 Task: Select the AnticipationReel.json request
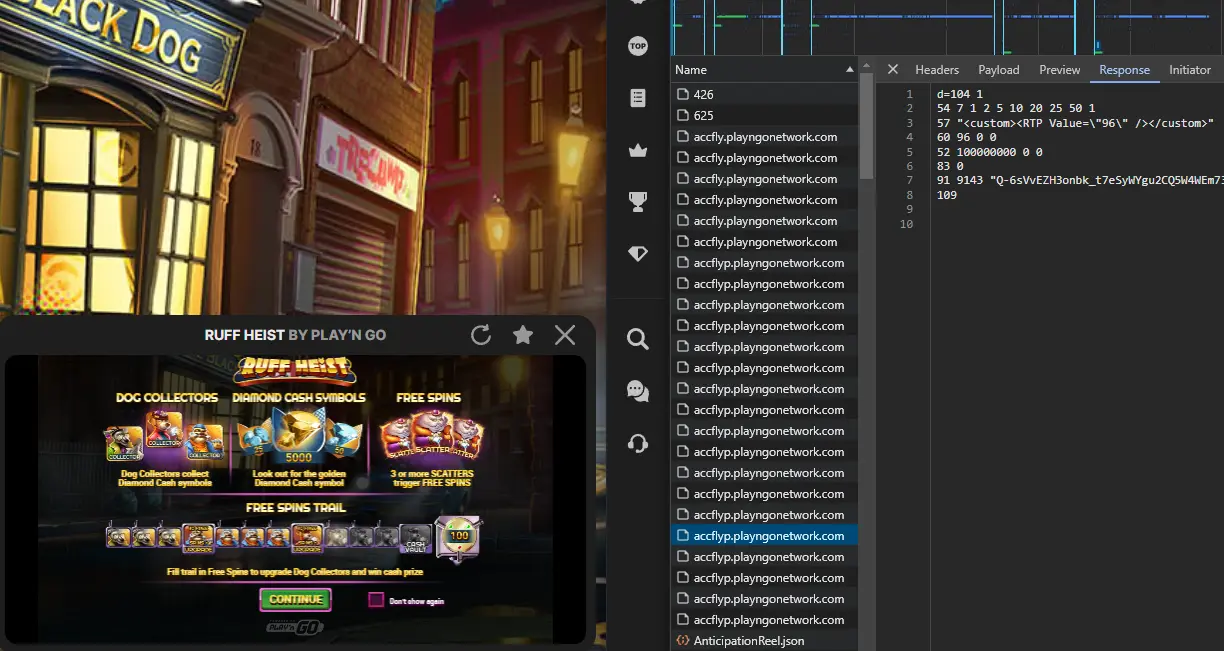click(x=765, y=641)
